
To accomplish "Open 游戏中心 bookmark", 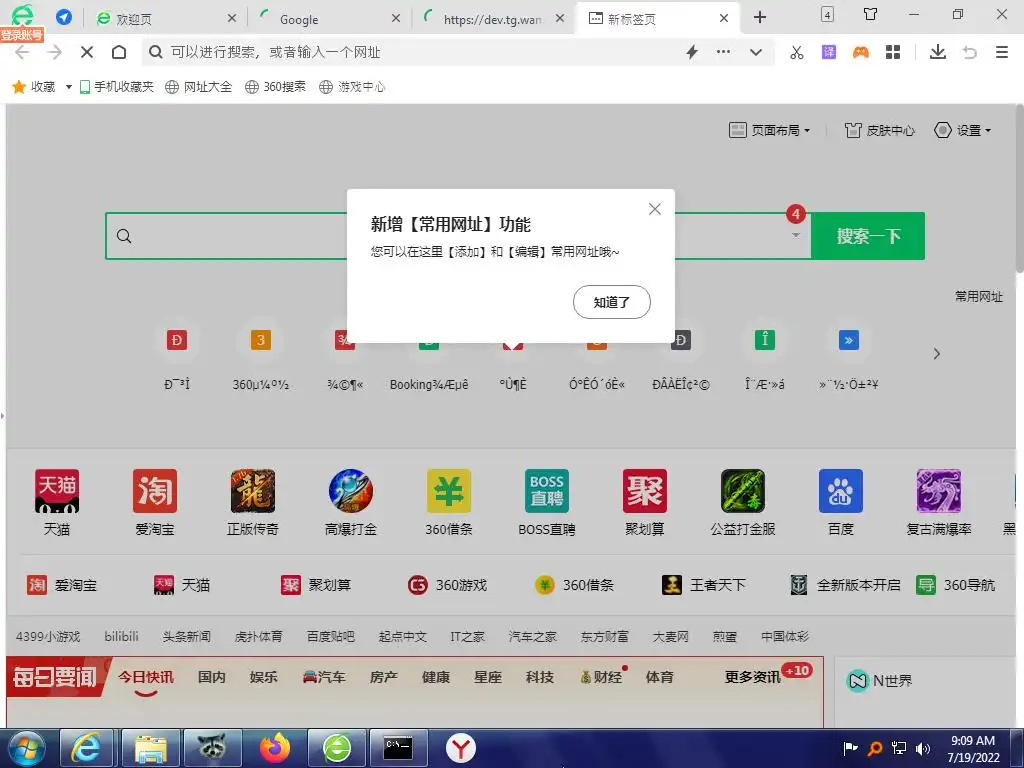I will 352,87.
